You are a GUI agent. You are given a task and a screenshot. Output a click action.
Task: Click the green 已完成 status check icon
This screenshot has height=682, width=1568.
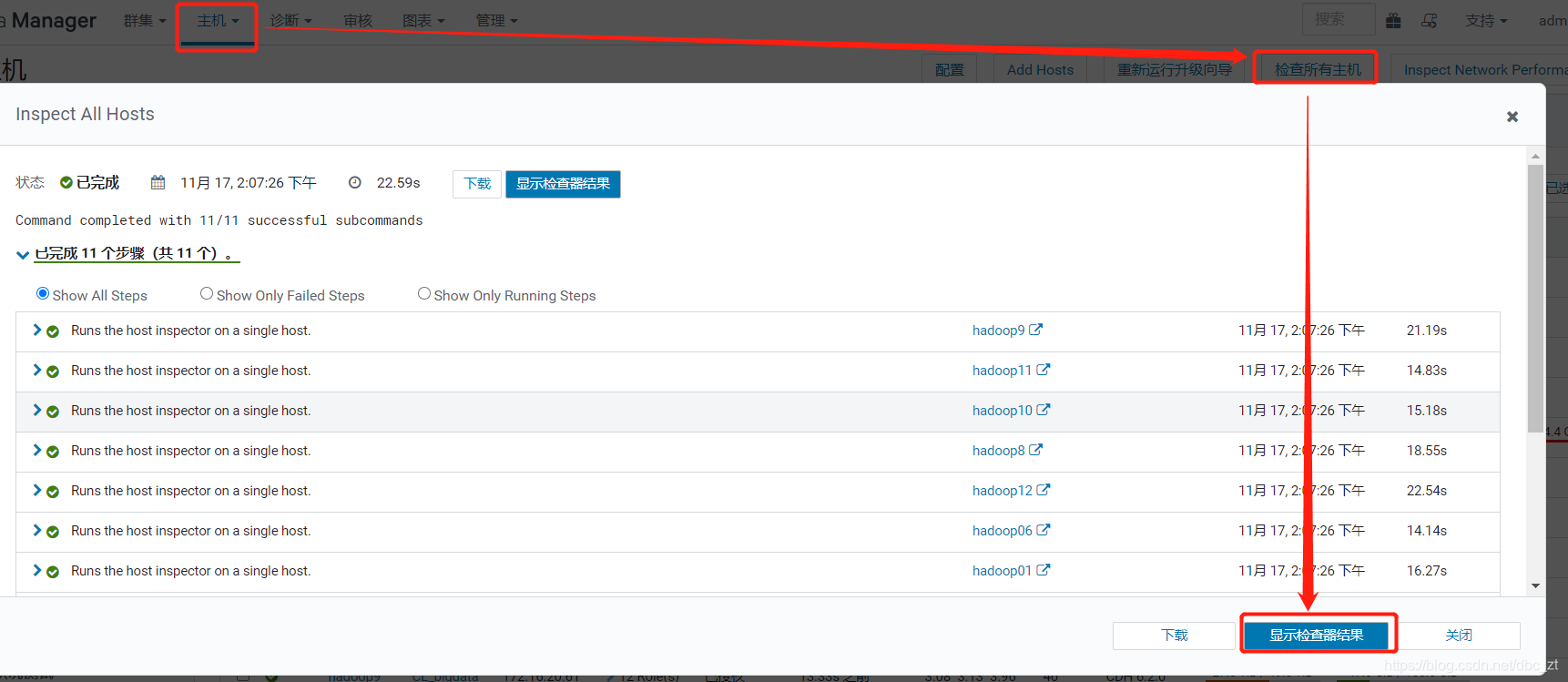coord(66,182)
